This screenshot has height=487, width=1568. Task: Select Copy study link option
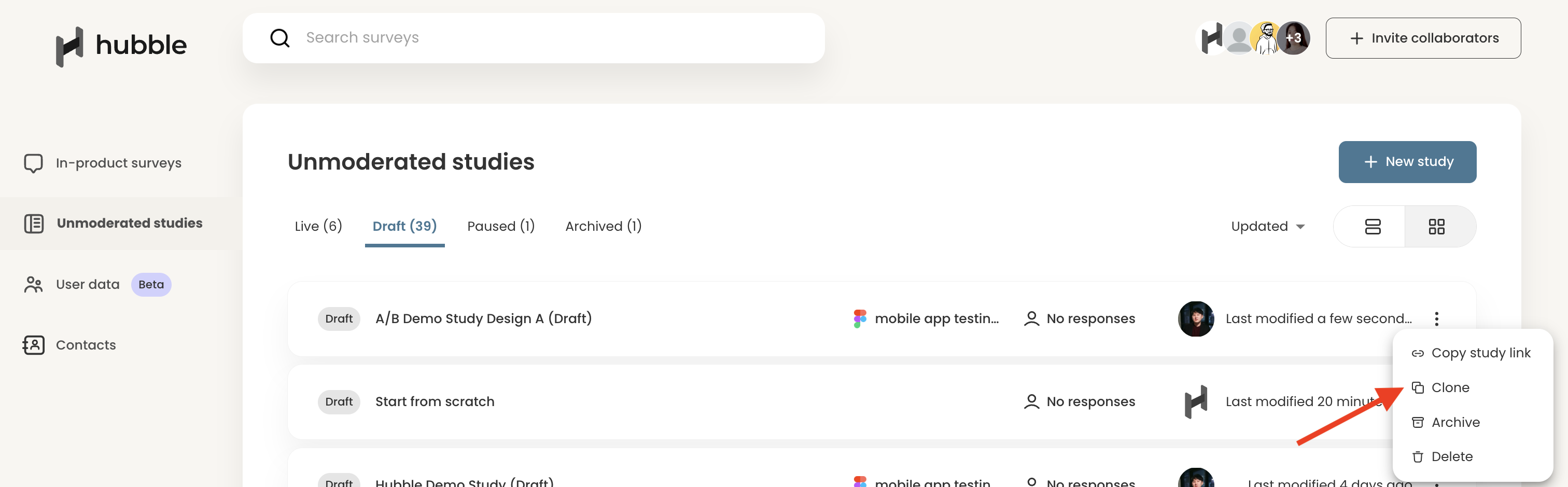tap(1480, 353)
